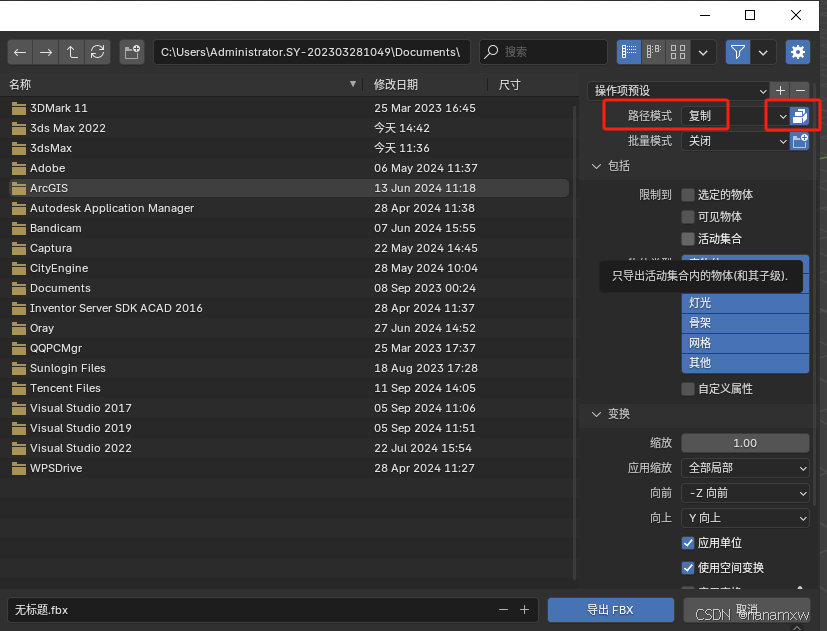Select the Tencent Files folder
Viewport: 827px width, 631px height.
[289, 388]
